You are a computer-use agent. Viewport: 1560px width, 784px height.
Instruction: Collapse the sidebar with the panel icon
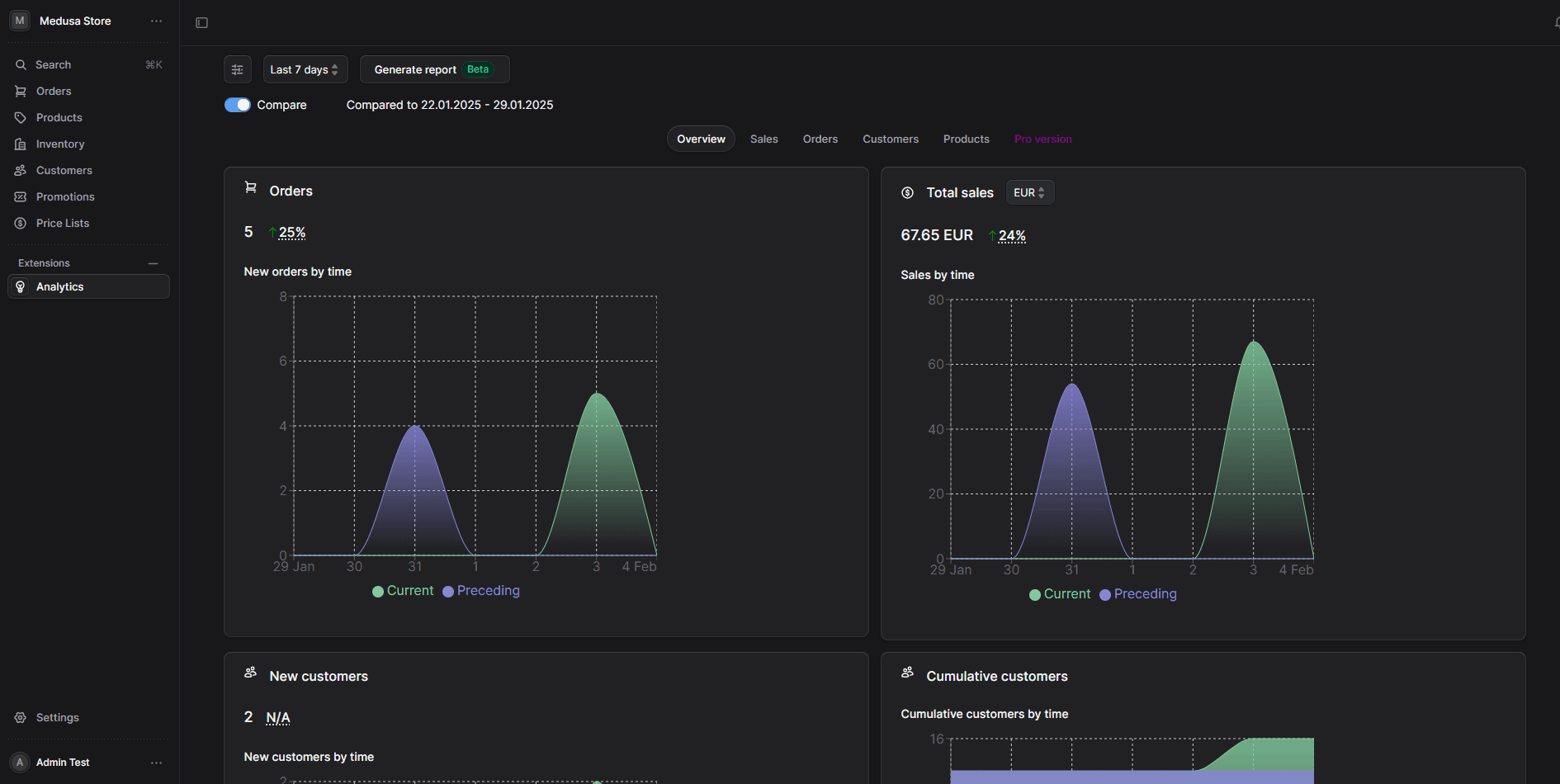[201, 23]
